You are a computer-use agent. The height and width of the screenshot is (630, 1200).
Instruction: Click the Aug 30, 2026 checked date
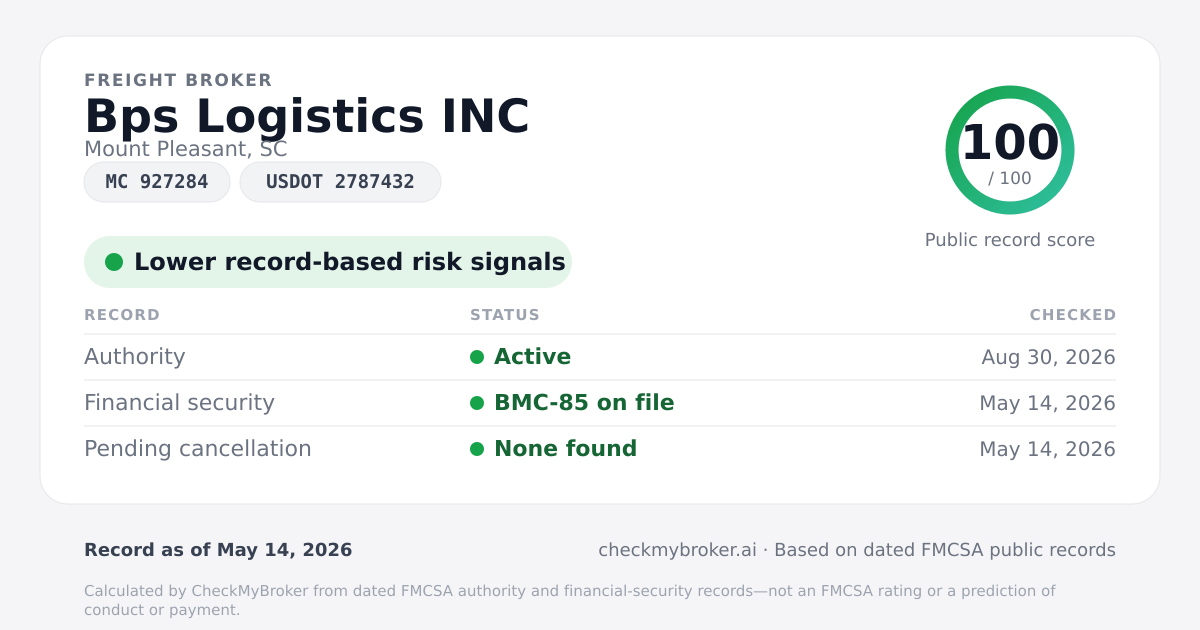point(1049,357)
